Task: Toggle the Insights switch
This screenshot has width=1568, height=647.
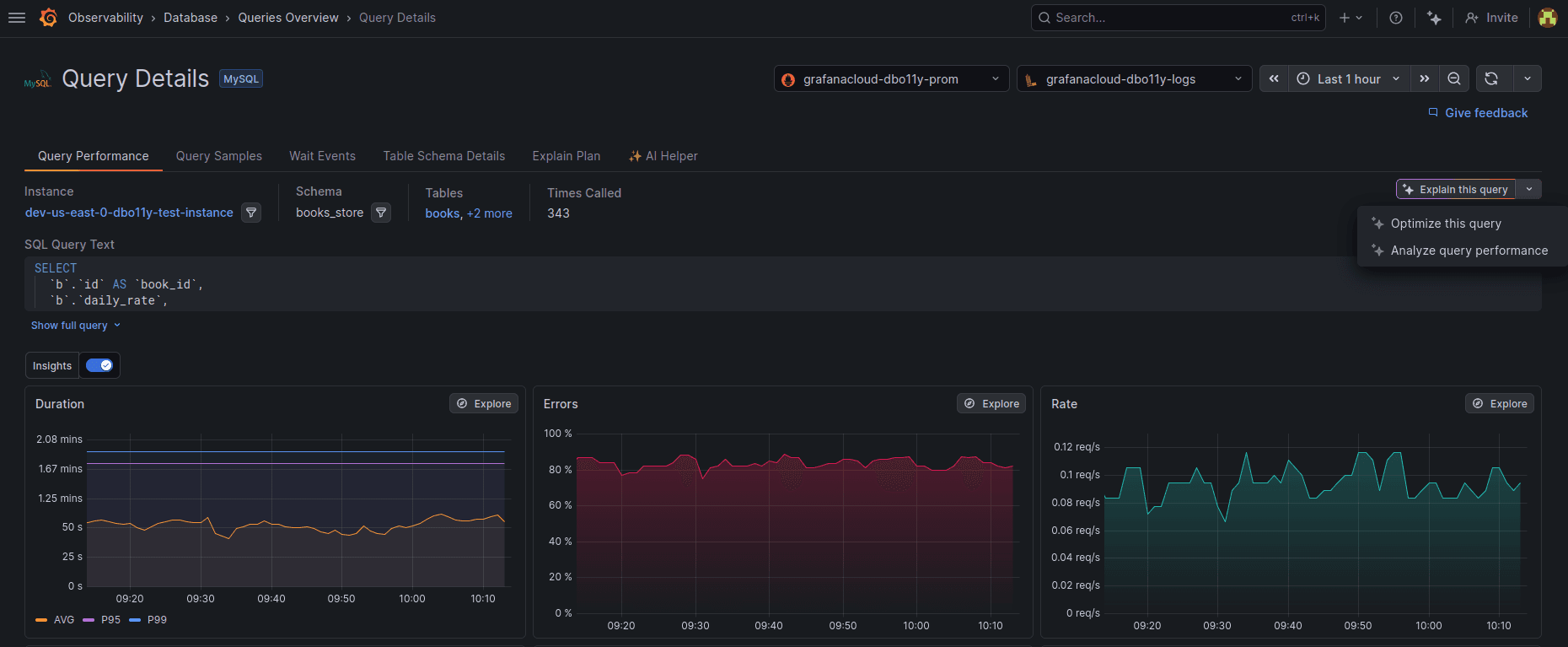Action: (99, 365)
